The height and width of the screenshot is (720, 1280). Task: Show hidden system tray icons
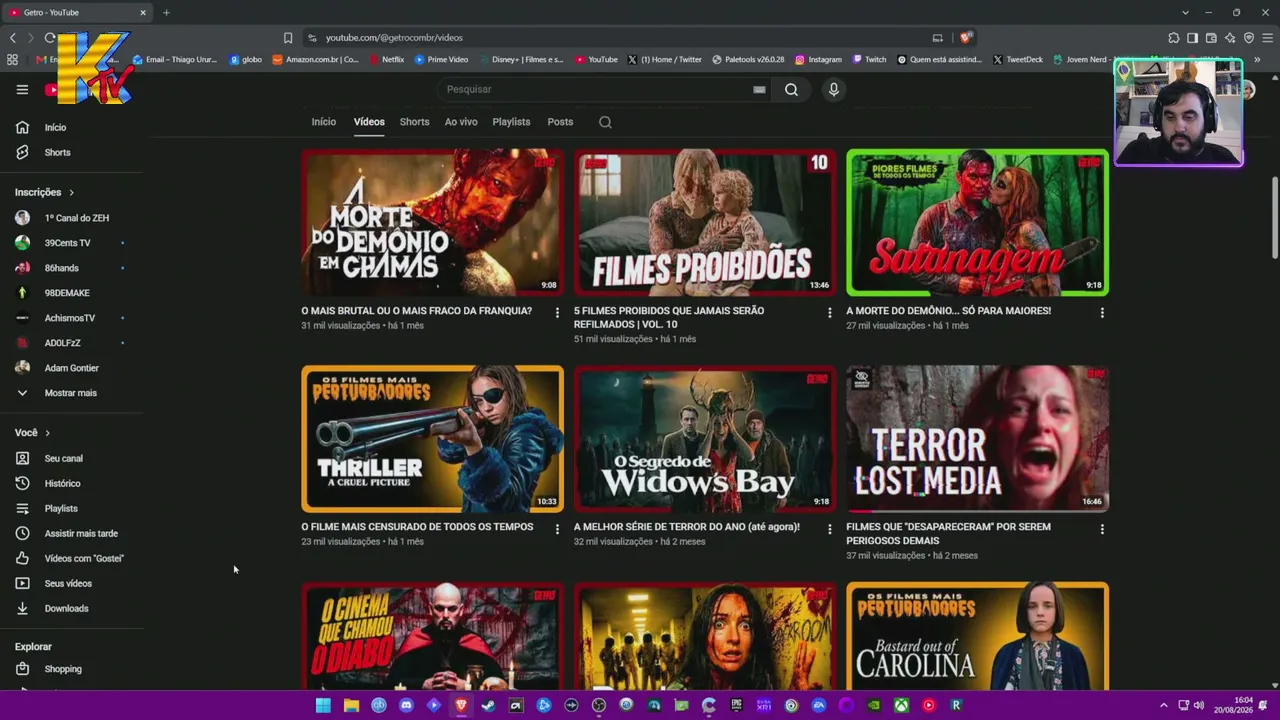1164,705
